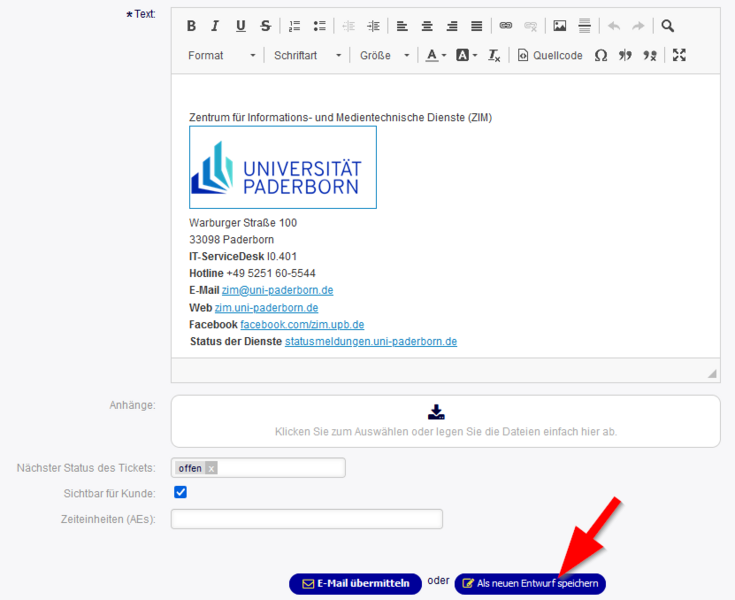Open the Größe size dropdown
Viewport: 735px width, 600px height.
point(384,55)
